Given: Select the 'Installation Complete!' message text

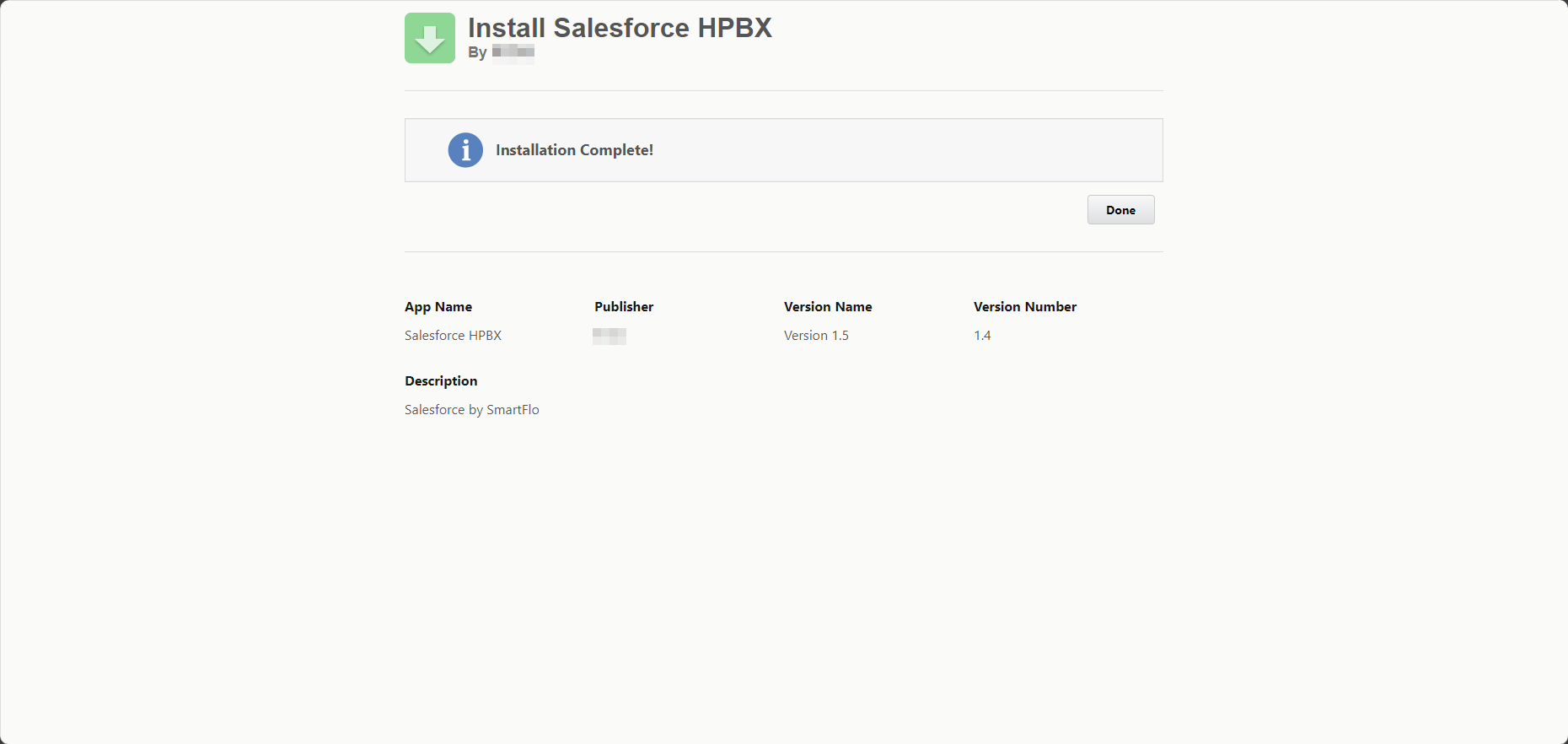Looking at the screenshot, I should (574, 150).
